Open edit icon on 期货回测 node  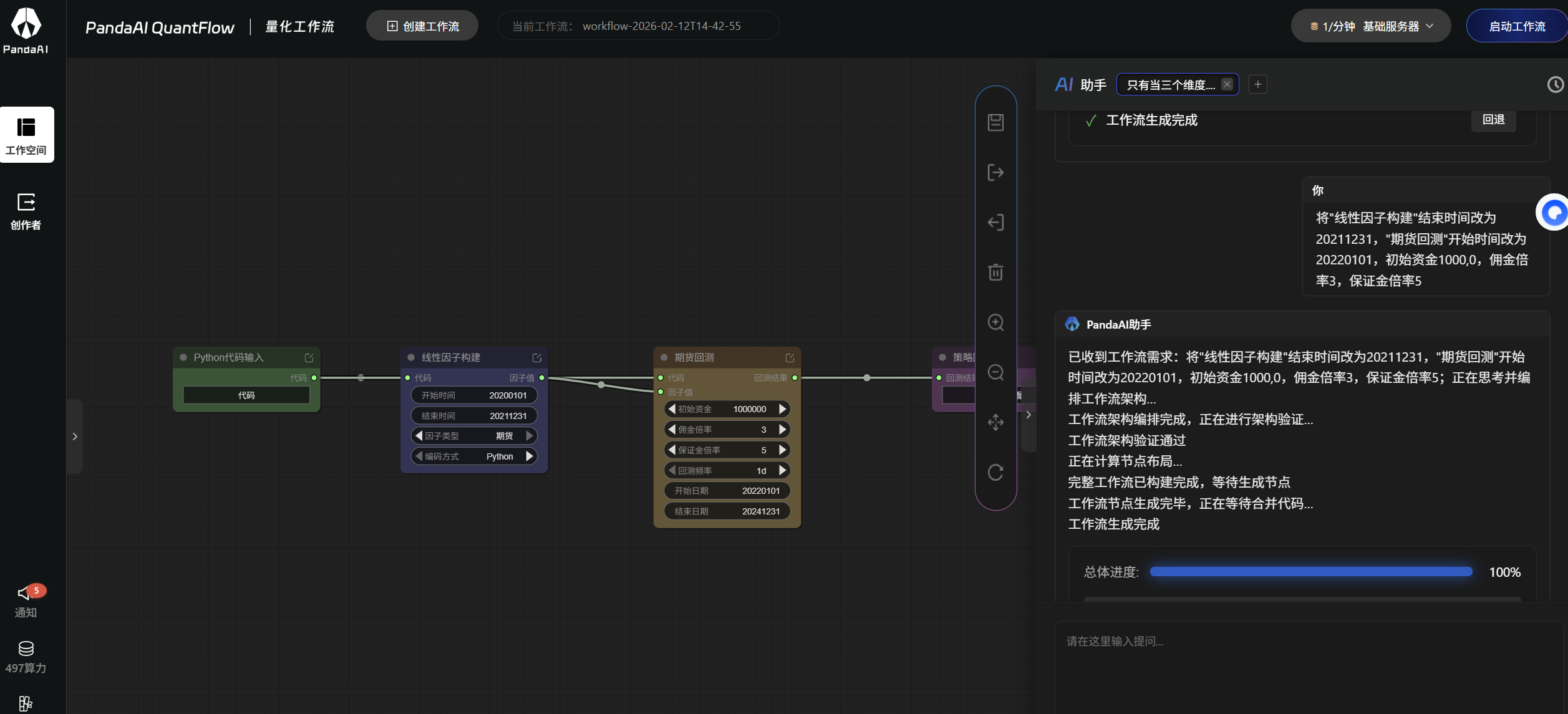coord(790,358)
